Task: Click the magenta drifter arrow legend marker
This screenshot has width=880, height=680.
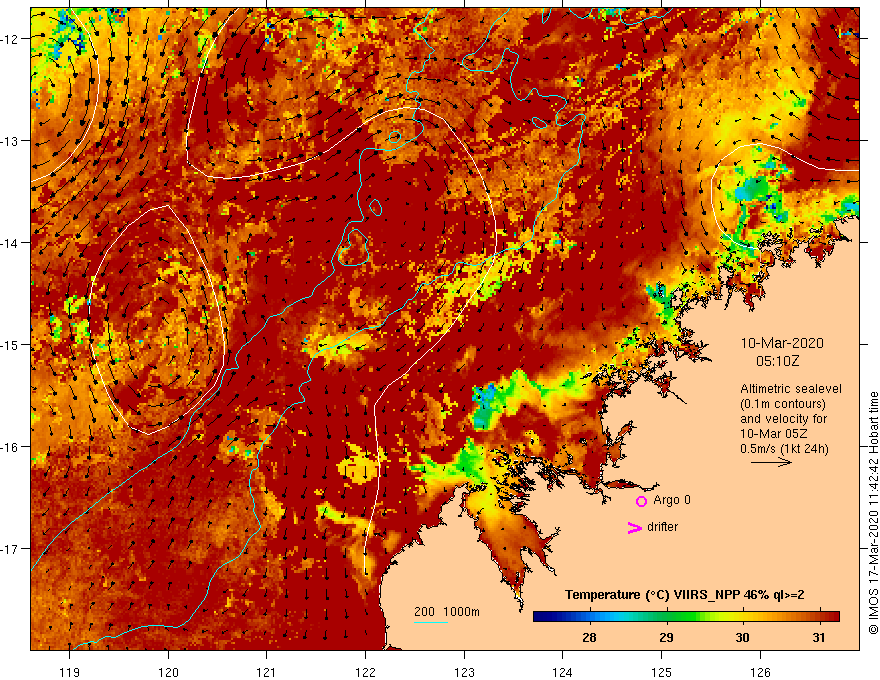Action: [635, 527]
